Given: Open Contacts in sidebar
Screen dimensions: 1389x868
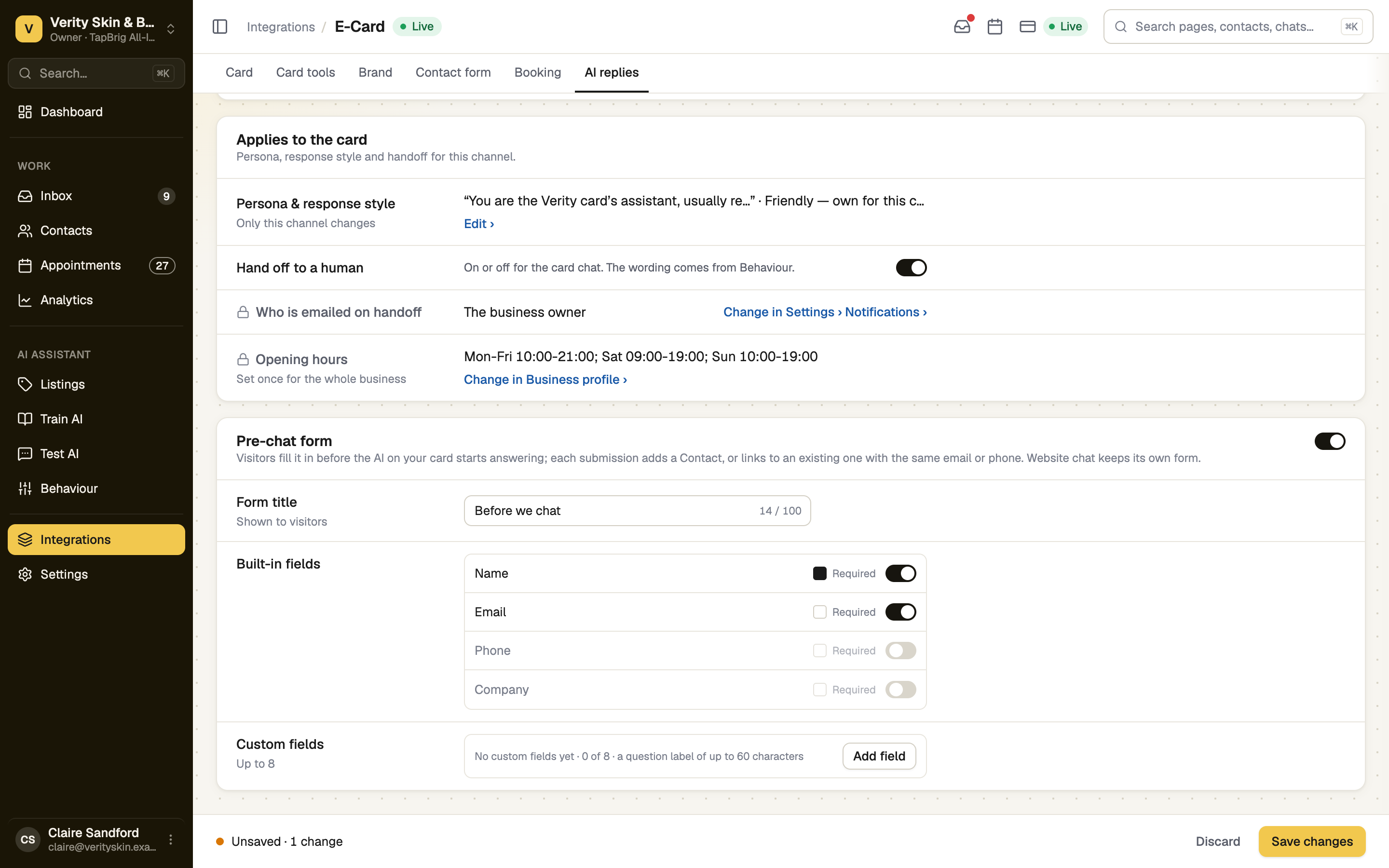Looking at the screenshot, I should click(x=96, y=230).
